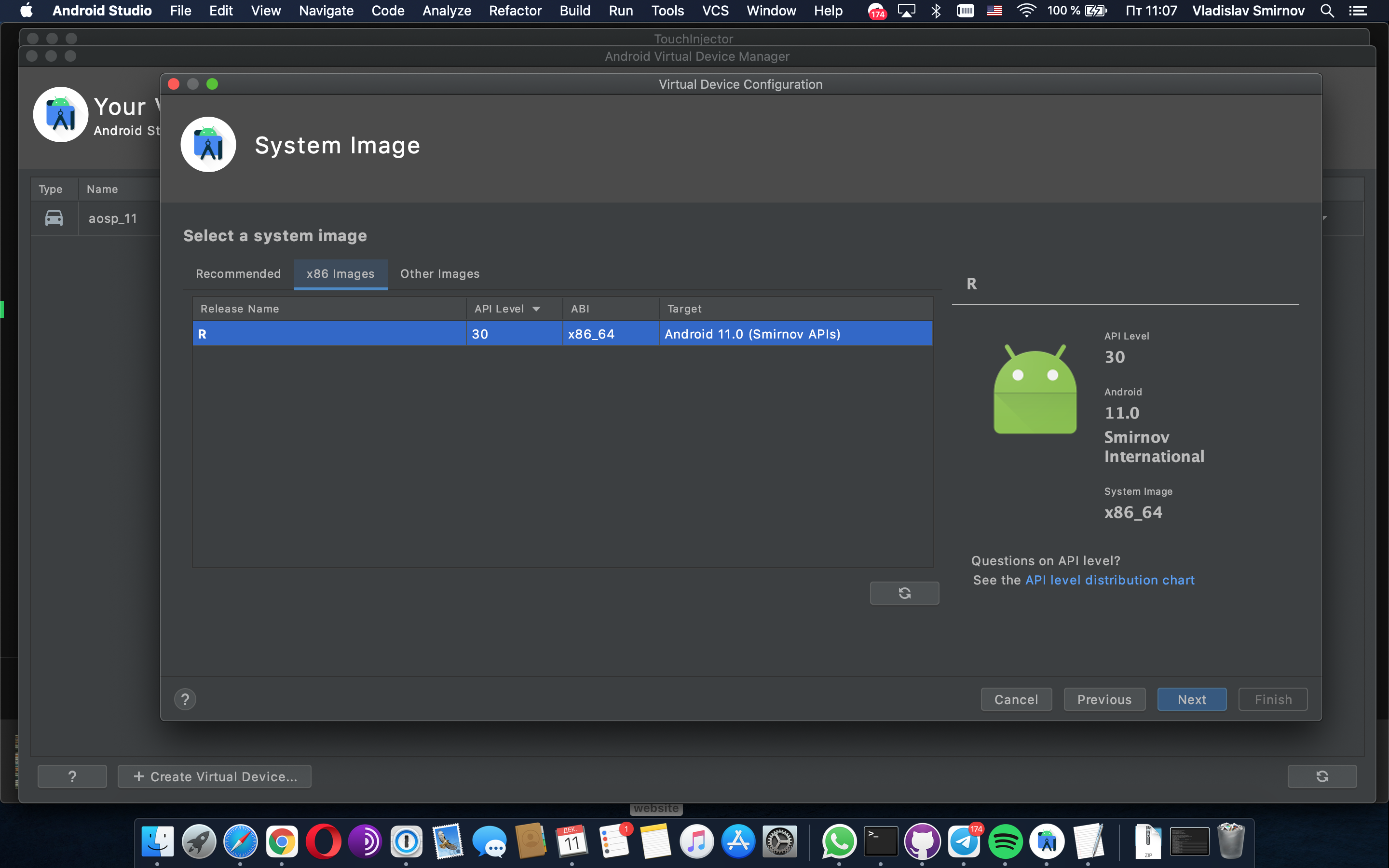Open the Navigate menu
This screenshot has width=1389, height=868.
pos(326,11)
